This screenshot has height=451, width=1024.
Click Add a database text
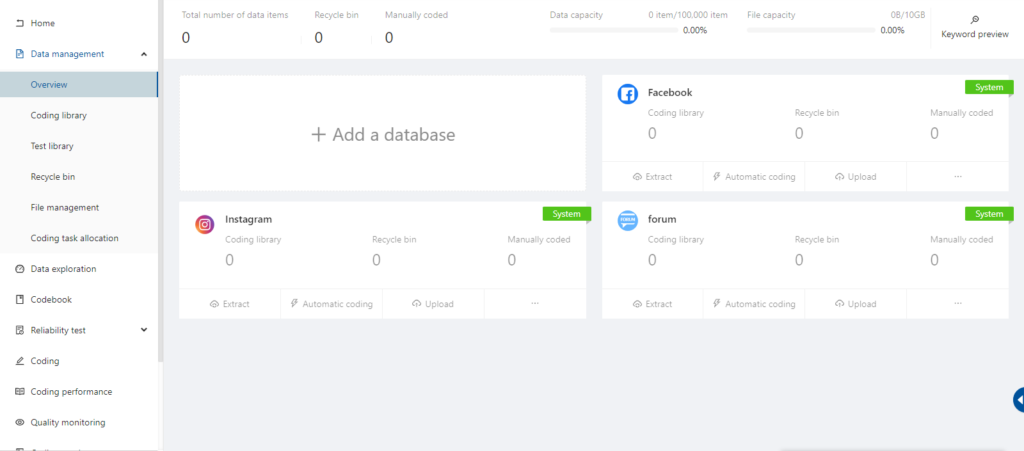tap(394, 135)
